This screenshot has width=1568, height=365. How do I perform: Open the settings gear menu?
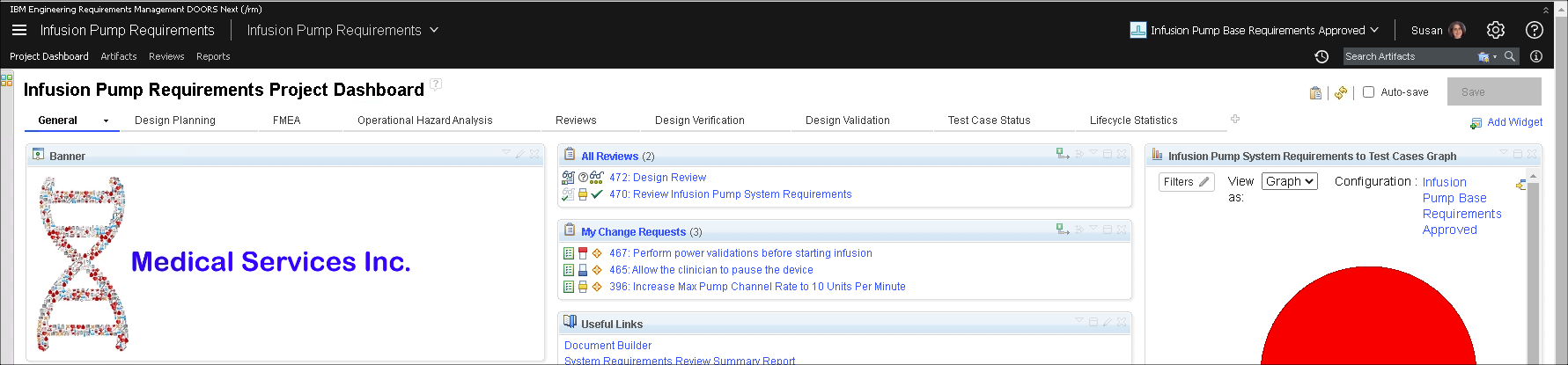pos(1495,30)
